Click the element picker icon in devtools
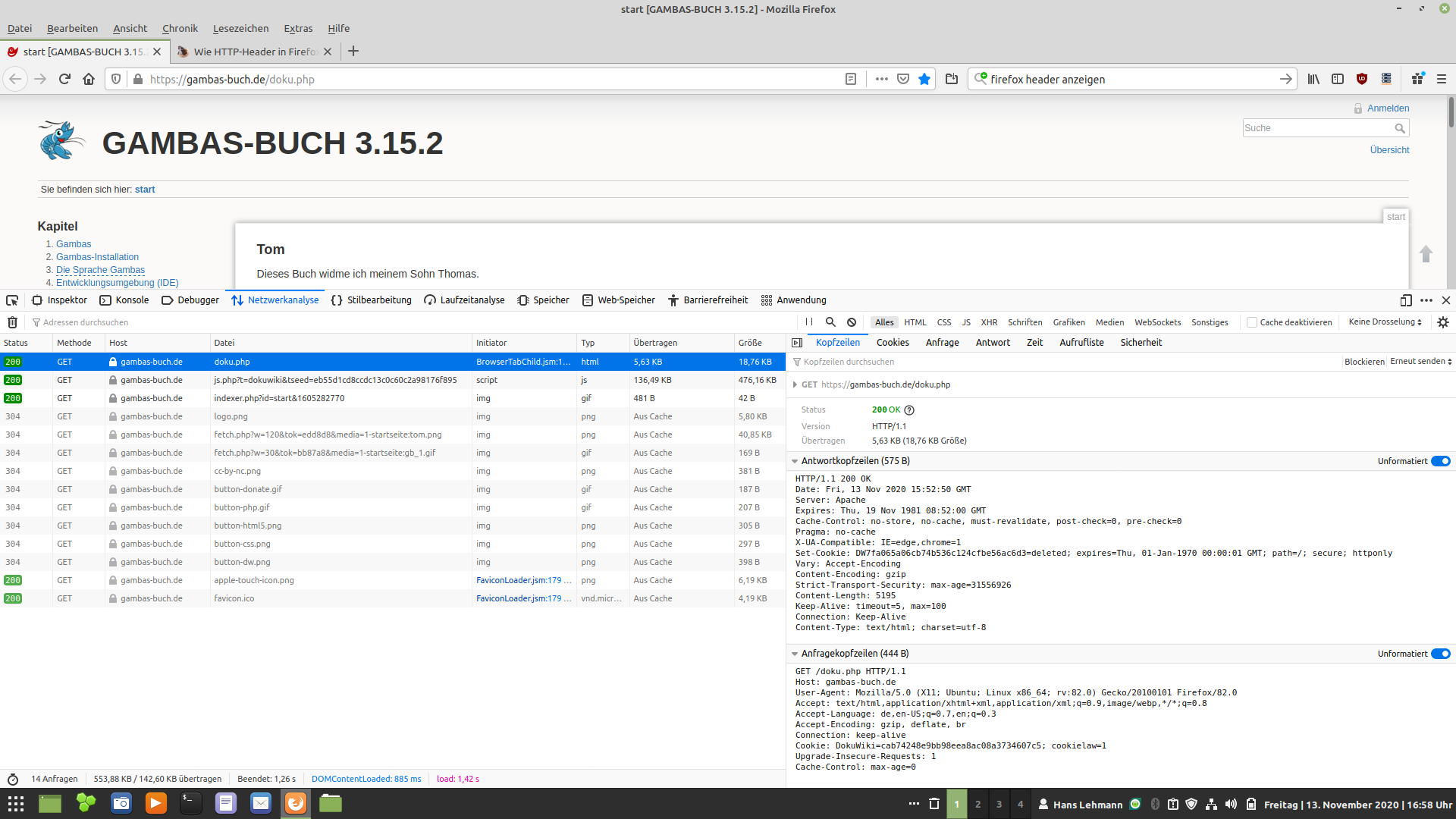 (12, 300)
